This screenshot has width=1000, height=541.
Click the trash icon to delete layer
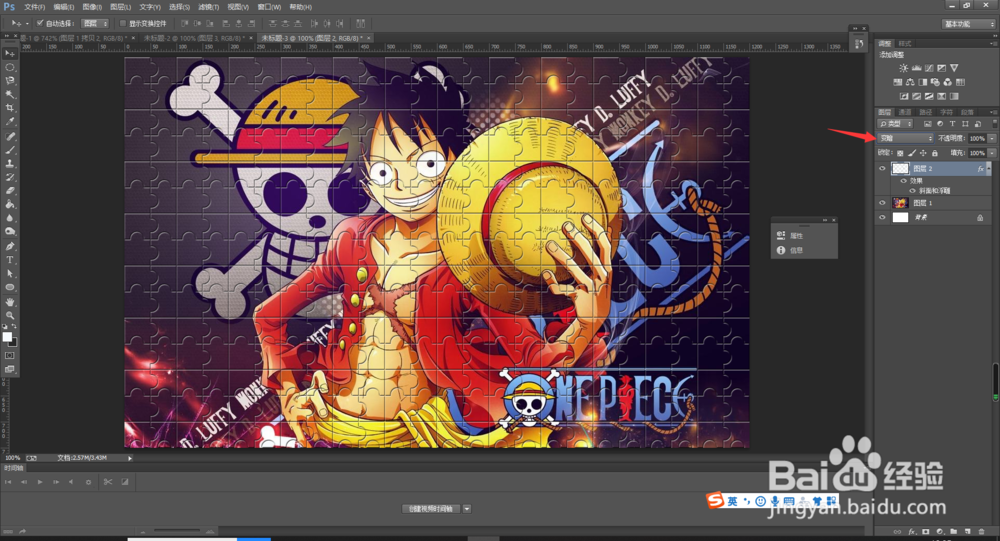pyautogui.click(x=981, y=531)
